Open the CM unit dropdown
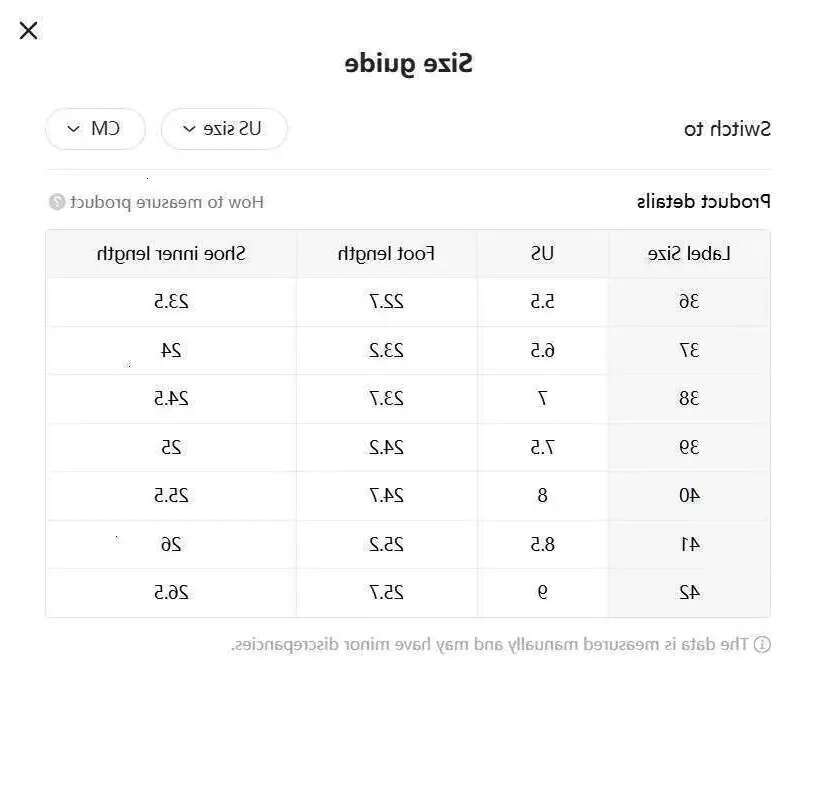The width and height of the screenshot is (819, 795). tap(95, 129)
